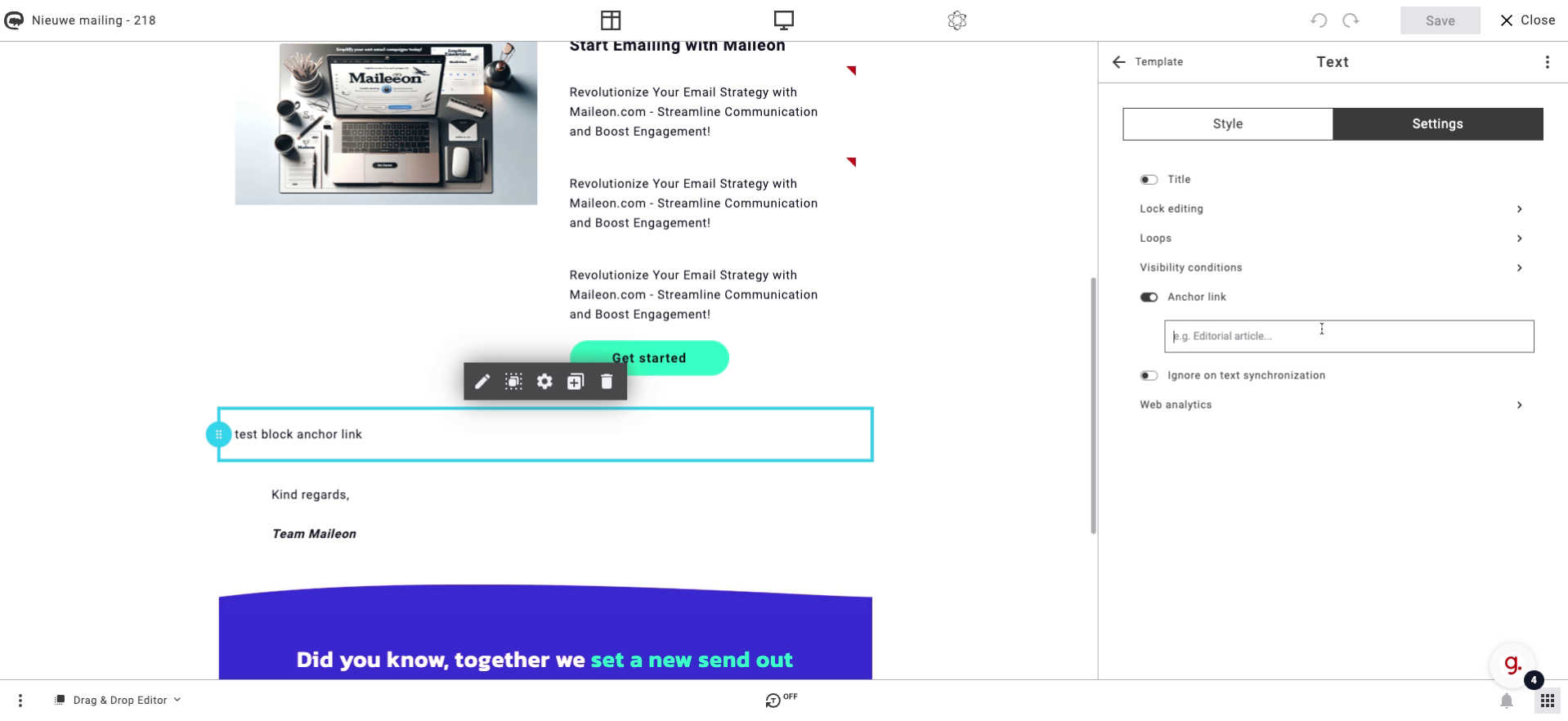Open the bottom-left more options menu
The image size is (1568, 721).
pyautogui.click(x=20, y=701)
